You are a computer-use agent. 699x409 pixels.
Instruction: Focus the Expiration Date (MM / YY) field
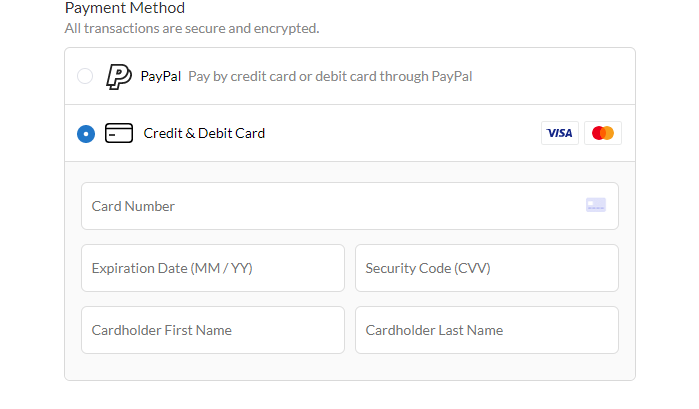(212, 268)
